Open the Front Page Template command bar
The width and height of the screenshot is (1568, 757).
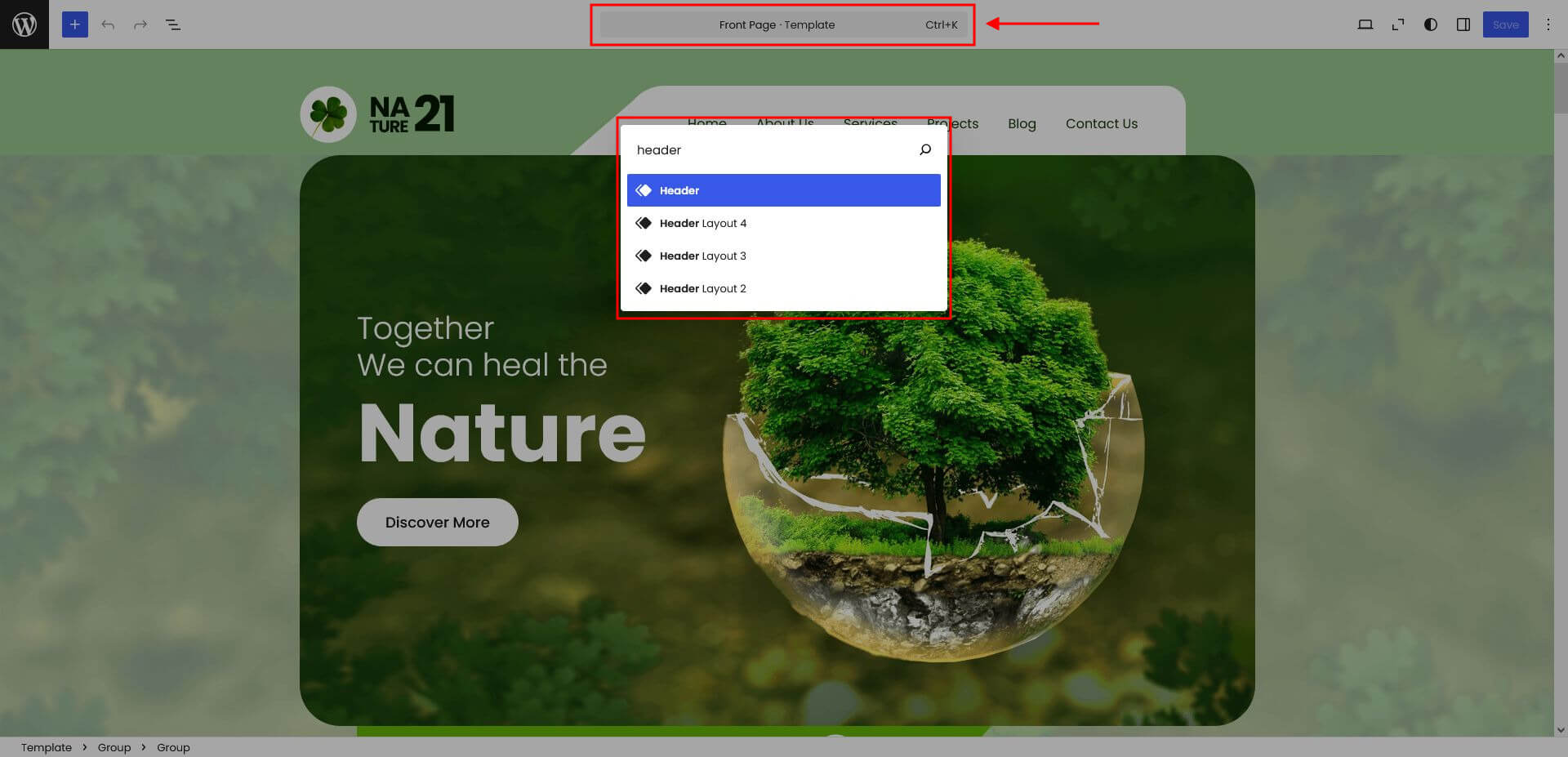782,24
